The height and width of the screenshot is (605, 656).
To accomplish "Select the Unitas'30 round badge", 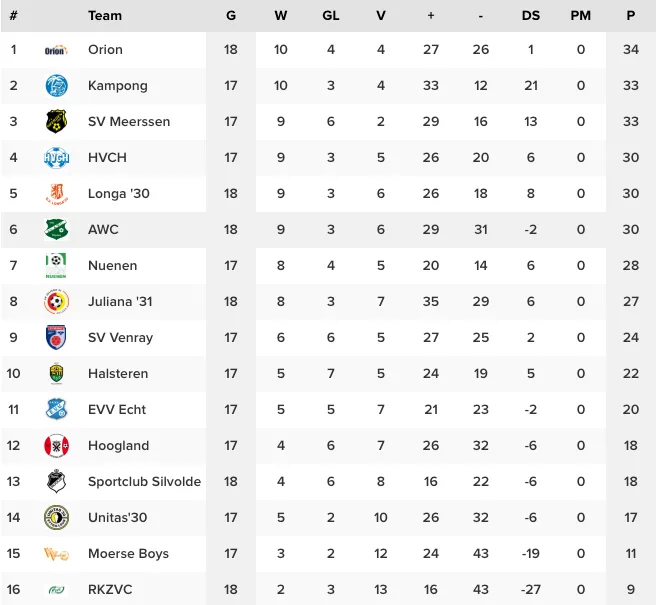I will tap(56, 518).
